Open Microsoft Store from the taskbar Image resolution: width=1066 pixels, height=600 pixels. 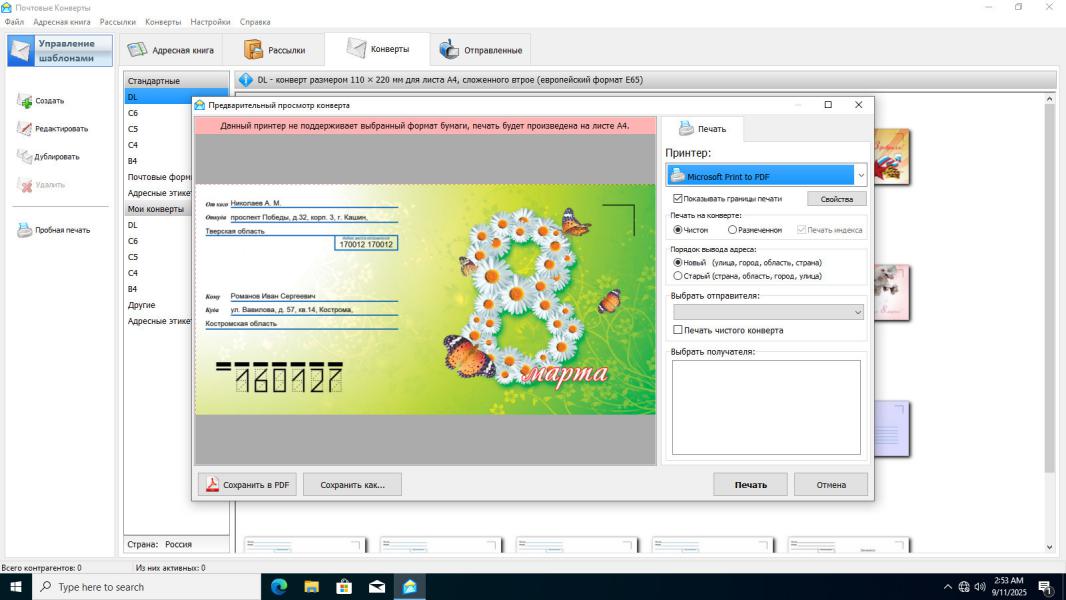[344, 587]
